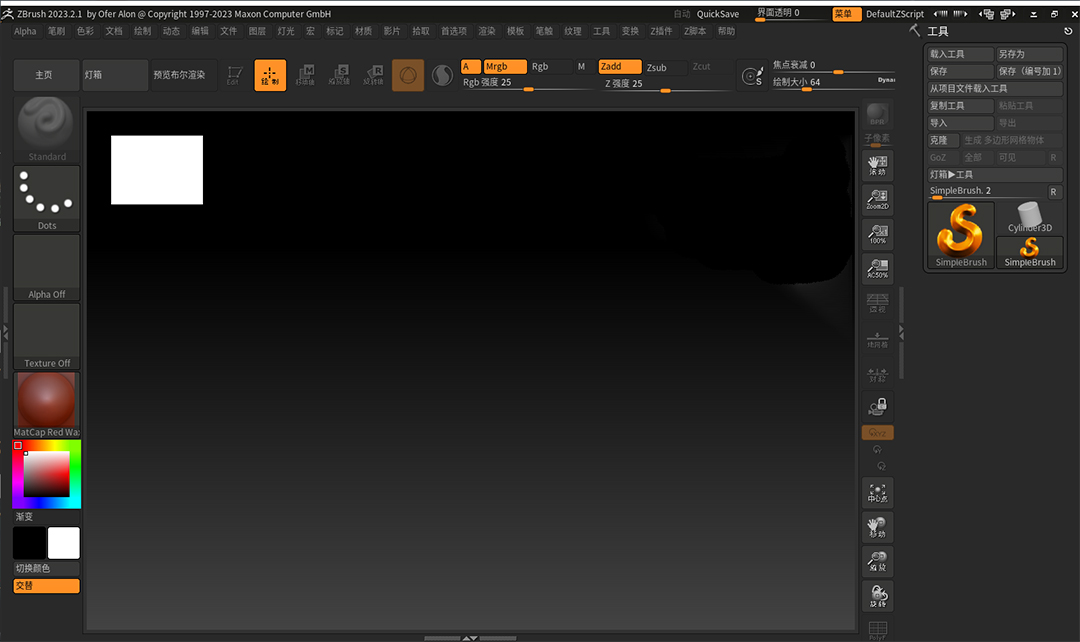This screenshot has height=642, width=1080.
Task: Click the 克隆 clone button
Action: 943,140
